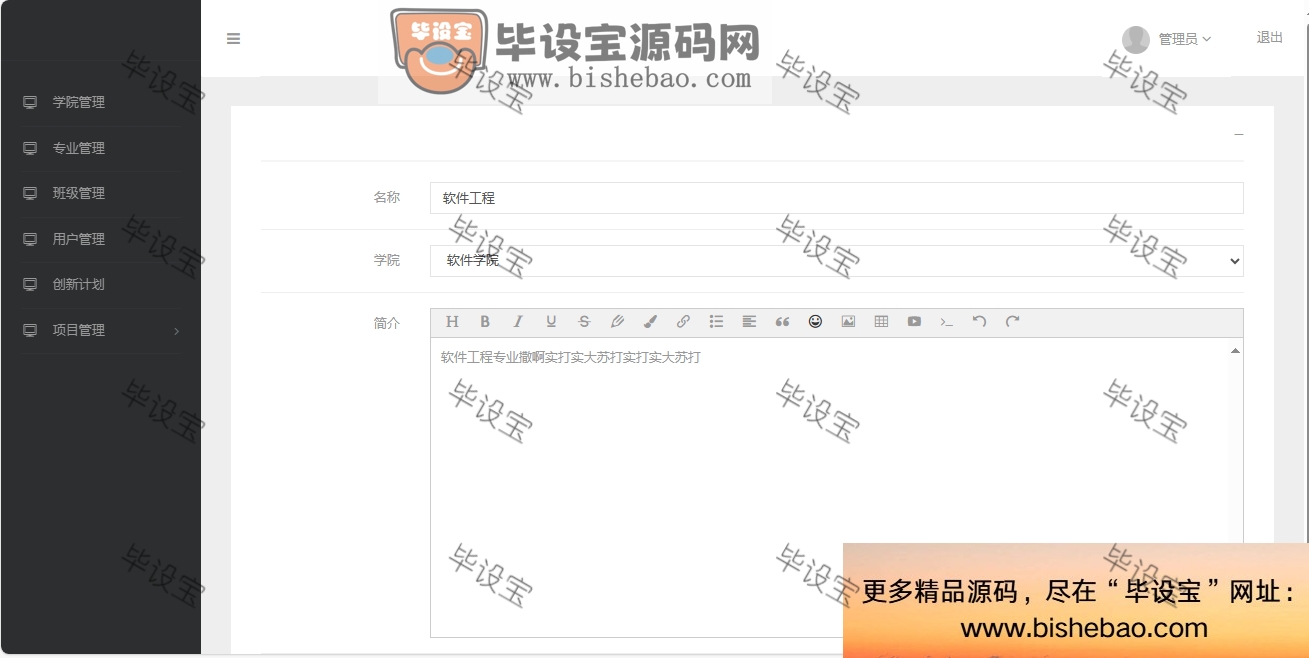Click the 退出 logout link
1309x658 pixels.
click(x=1269, y=37)
